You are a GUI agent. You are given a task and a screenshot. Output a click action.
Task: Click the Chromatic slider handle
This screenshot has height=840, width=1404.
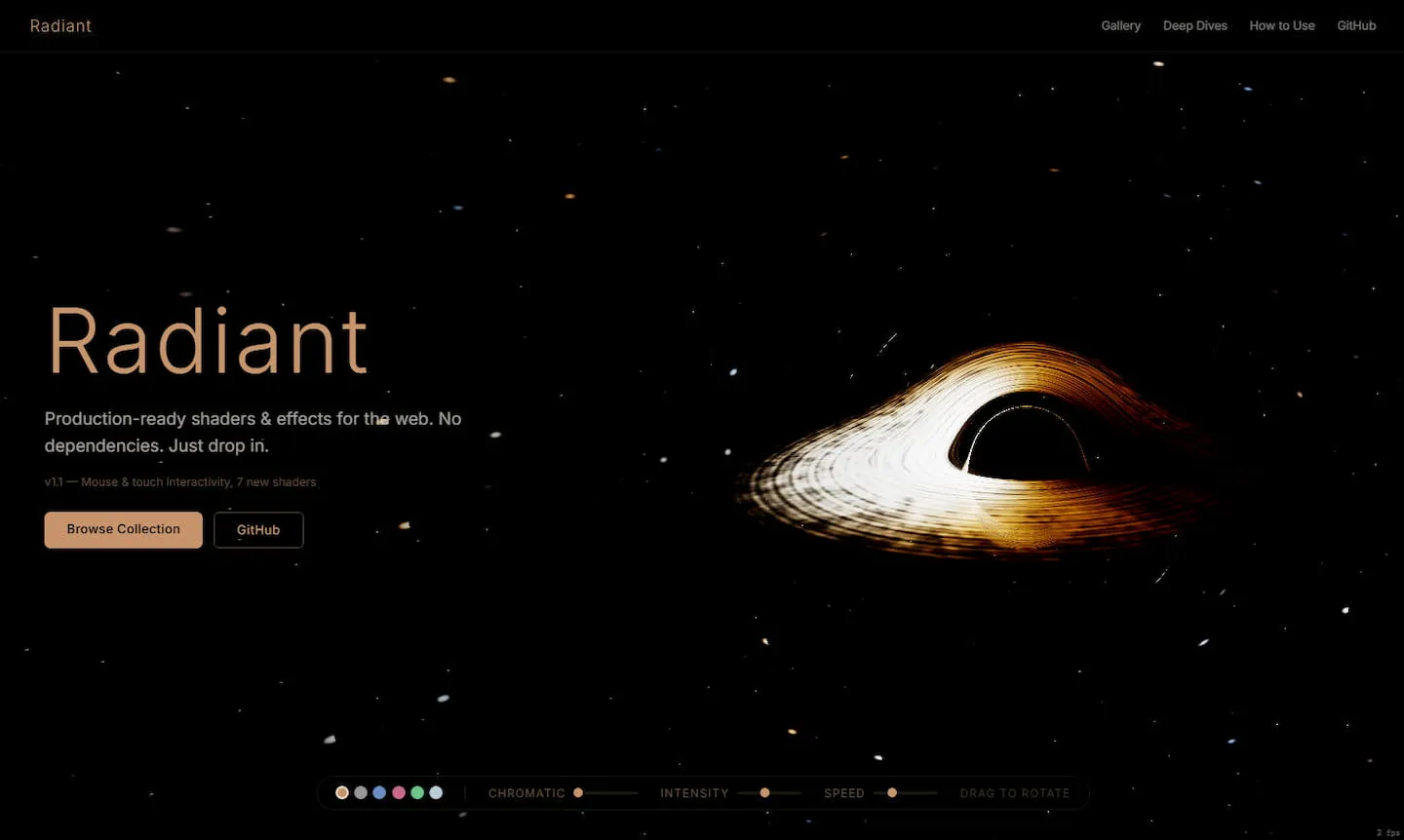(578, 793)
